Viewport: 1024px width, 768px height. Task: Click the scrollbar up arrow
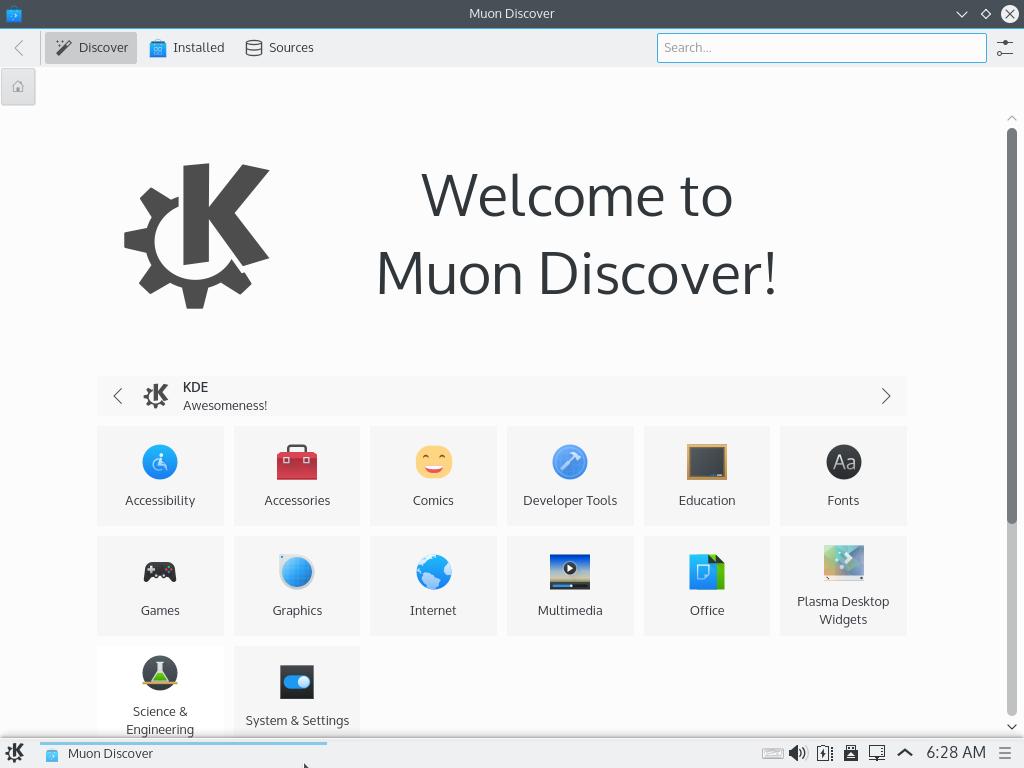[1012, 118]
